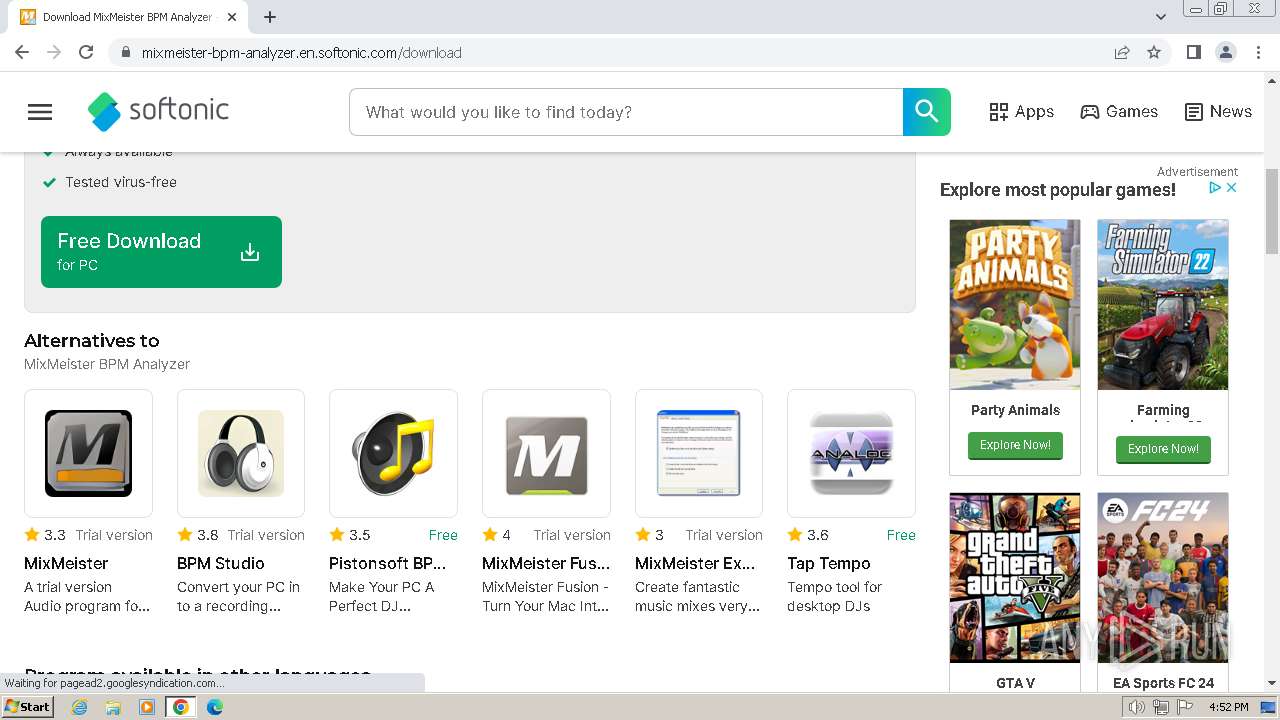Screen dimensions: 1280x720
Task: Click the Free Download for PC button
Action: click(161, 252)
